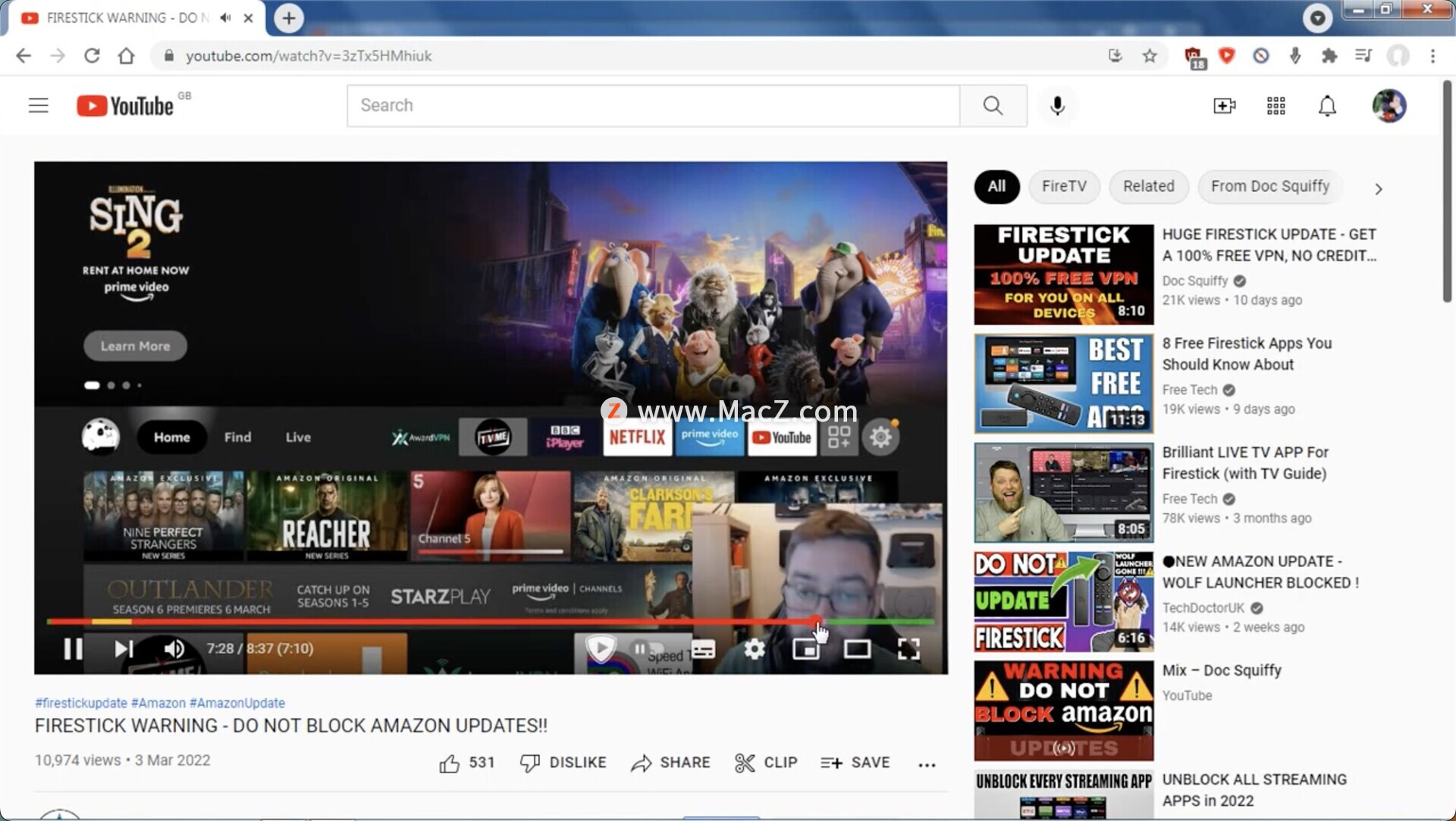The height and width of the screenshot is (821, 1456).
Task: Open the #AmazonUpdate hashtag link
Action: pyautogui.click(x=237, y=703)
